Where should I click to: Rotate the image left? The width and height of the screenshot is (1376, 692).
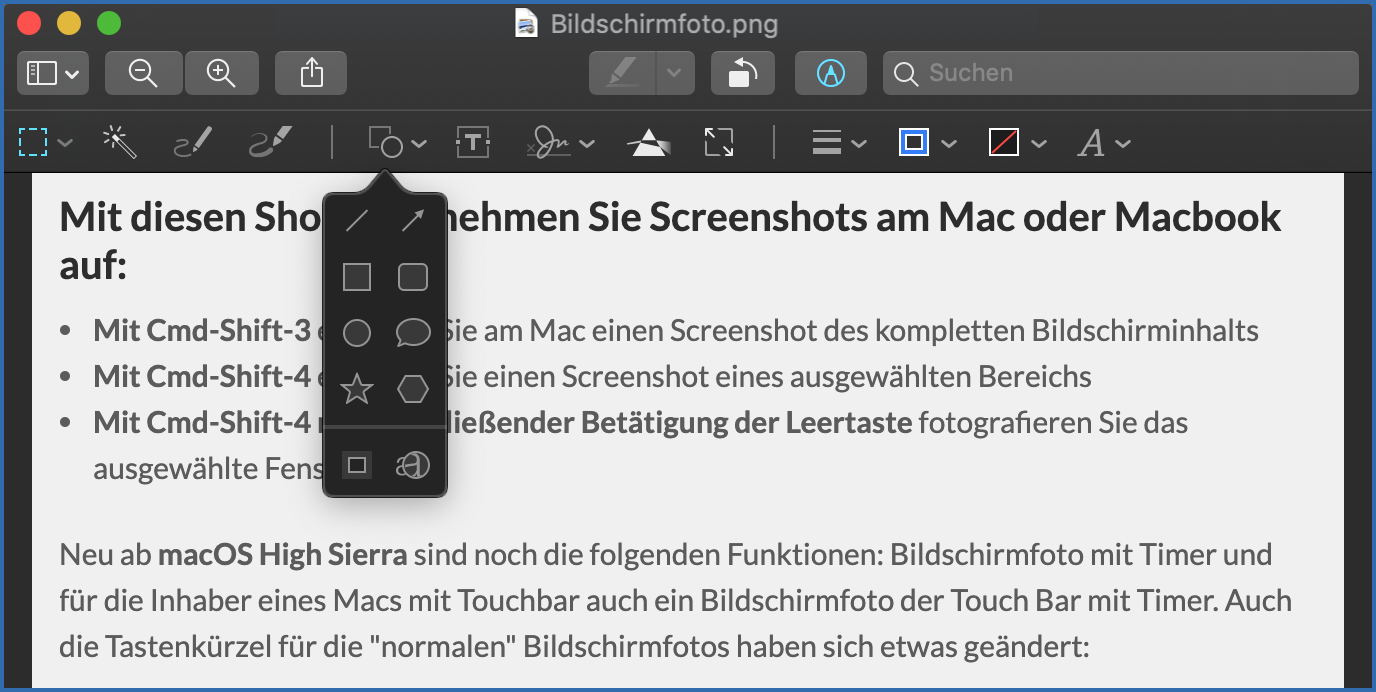[x=742, y=73]
